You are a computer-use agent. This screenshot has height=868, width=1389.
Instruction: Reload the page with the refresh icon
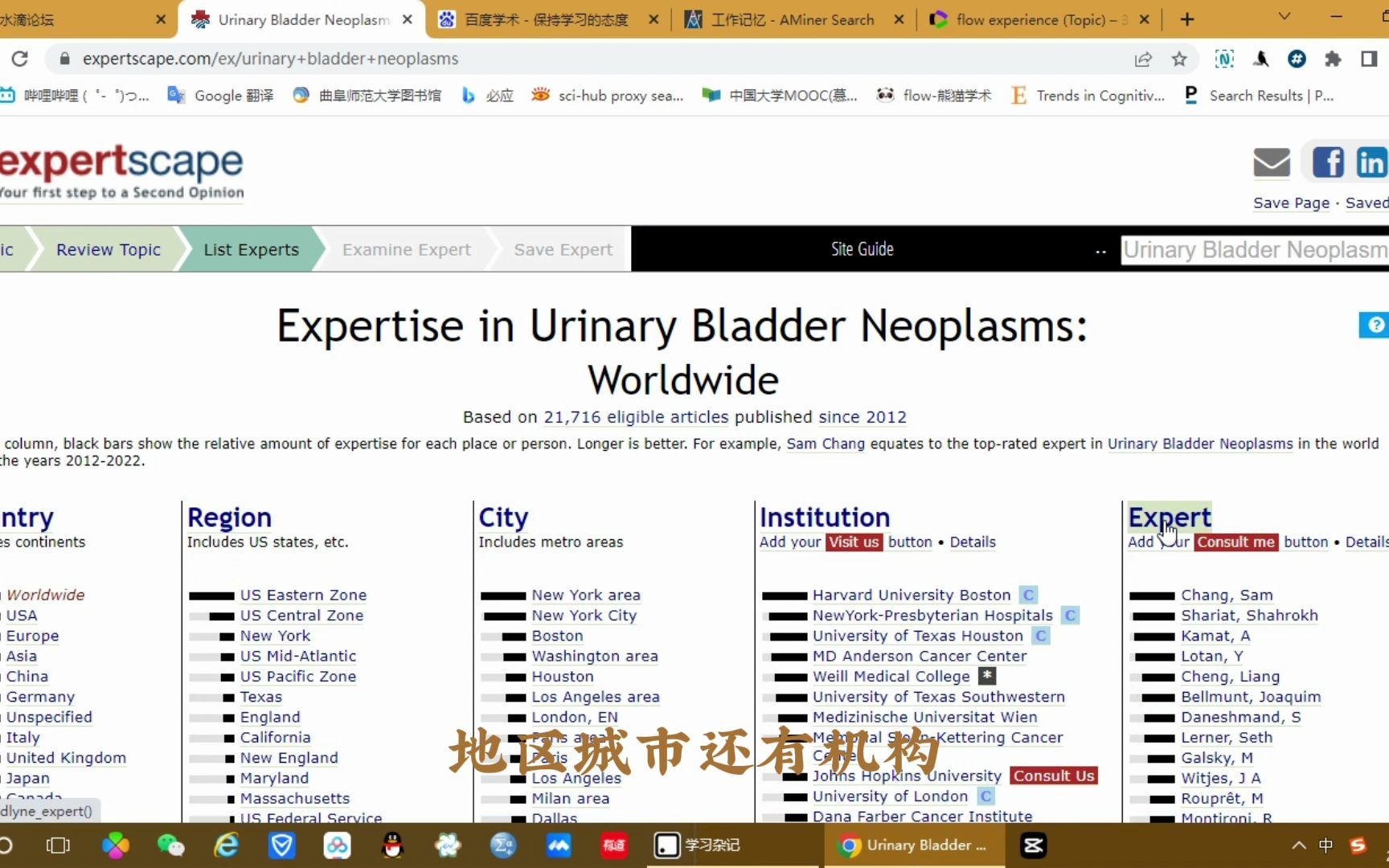pos(19,59)
